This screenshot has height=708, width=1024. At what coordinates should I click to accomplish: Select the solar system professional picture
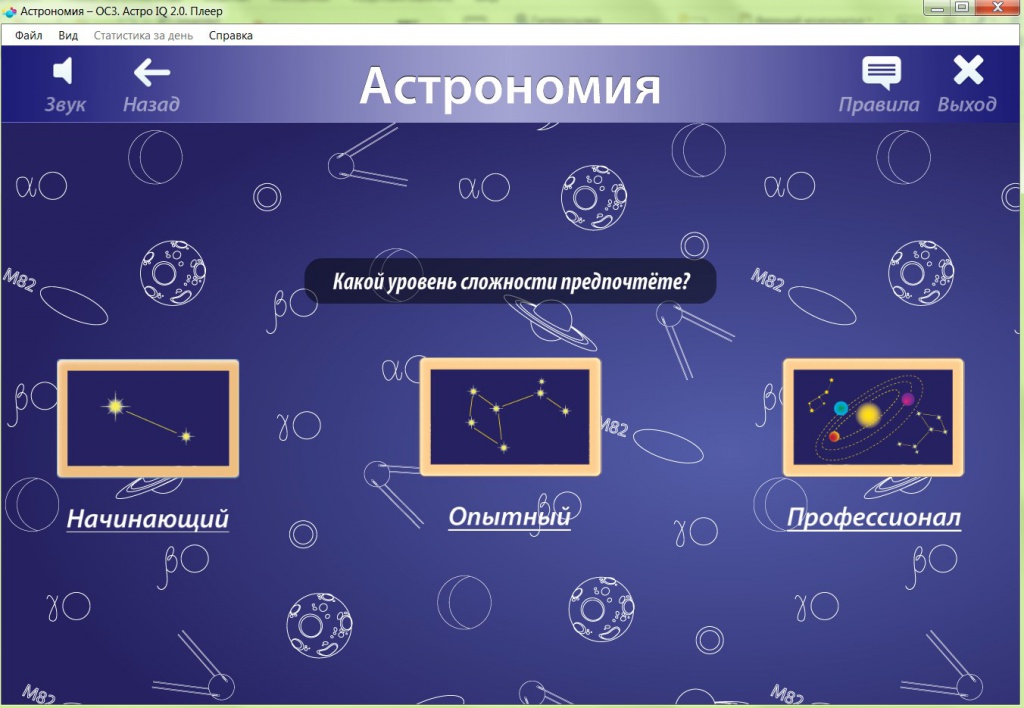[x=873, y=417]
